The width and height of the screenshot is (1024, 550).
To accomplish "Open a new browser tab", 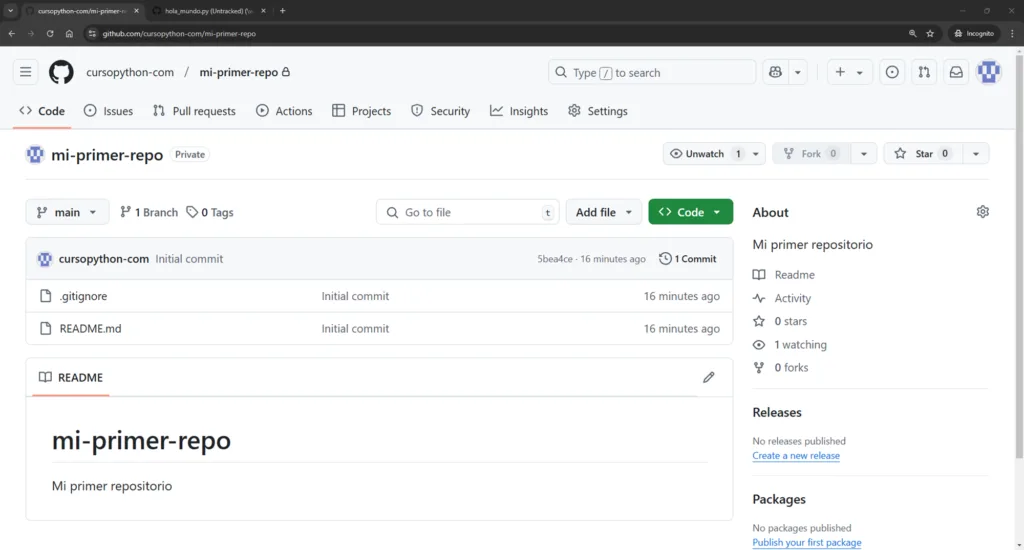I will point(283,11).
